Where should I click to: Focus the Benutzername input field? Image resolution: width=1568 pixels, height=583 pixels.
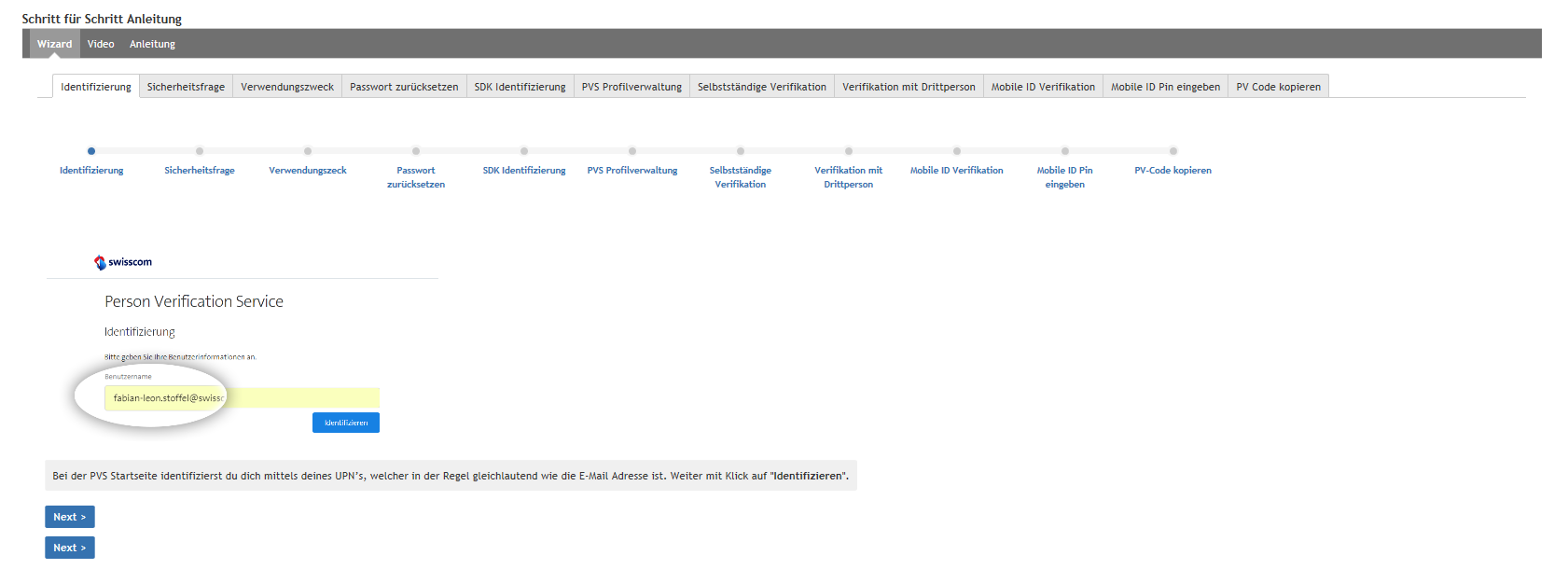[x=242, y=397]
